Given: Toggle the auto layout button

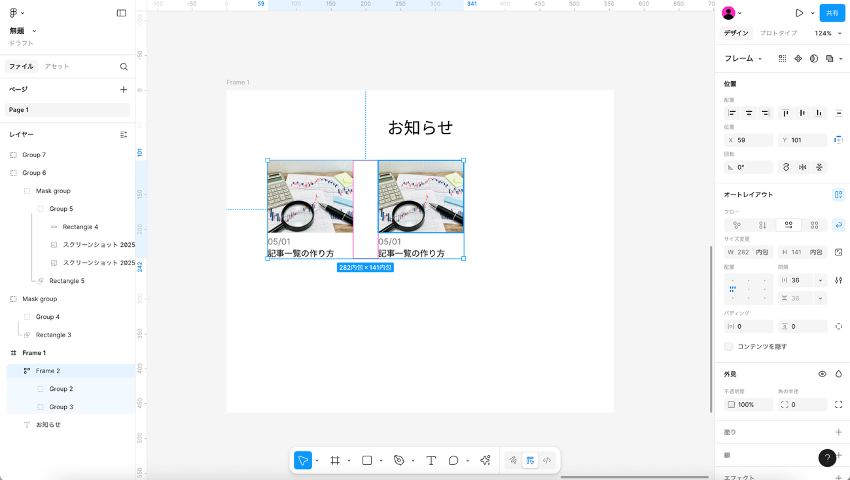Looking at the screenshot, I should tap(839, 195).
